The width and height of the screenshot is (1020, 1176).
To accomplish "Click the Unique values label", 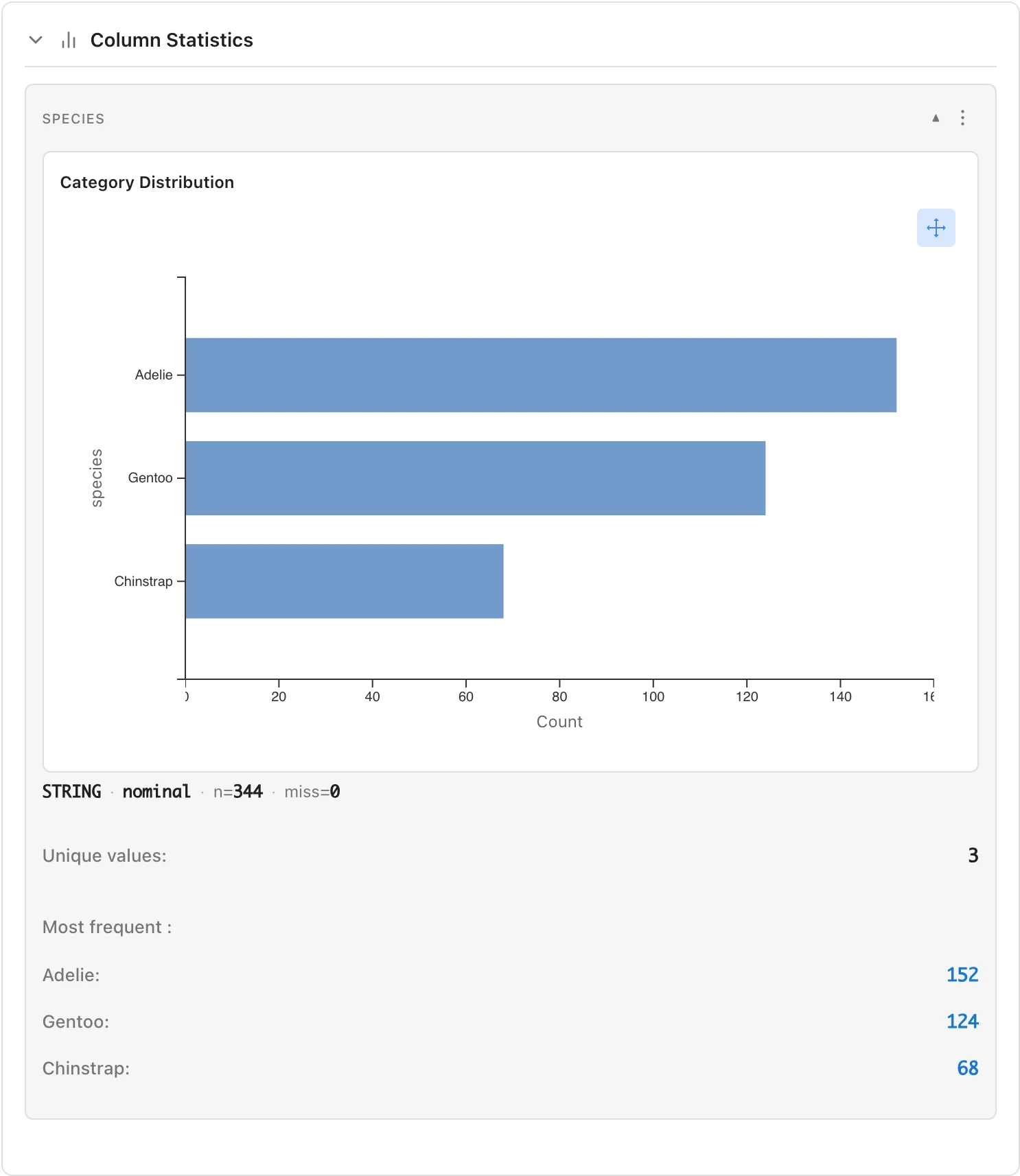I will coord(104,856).
